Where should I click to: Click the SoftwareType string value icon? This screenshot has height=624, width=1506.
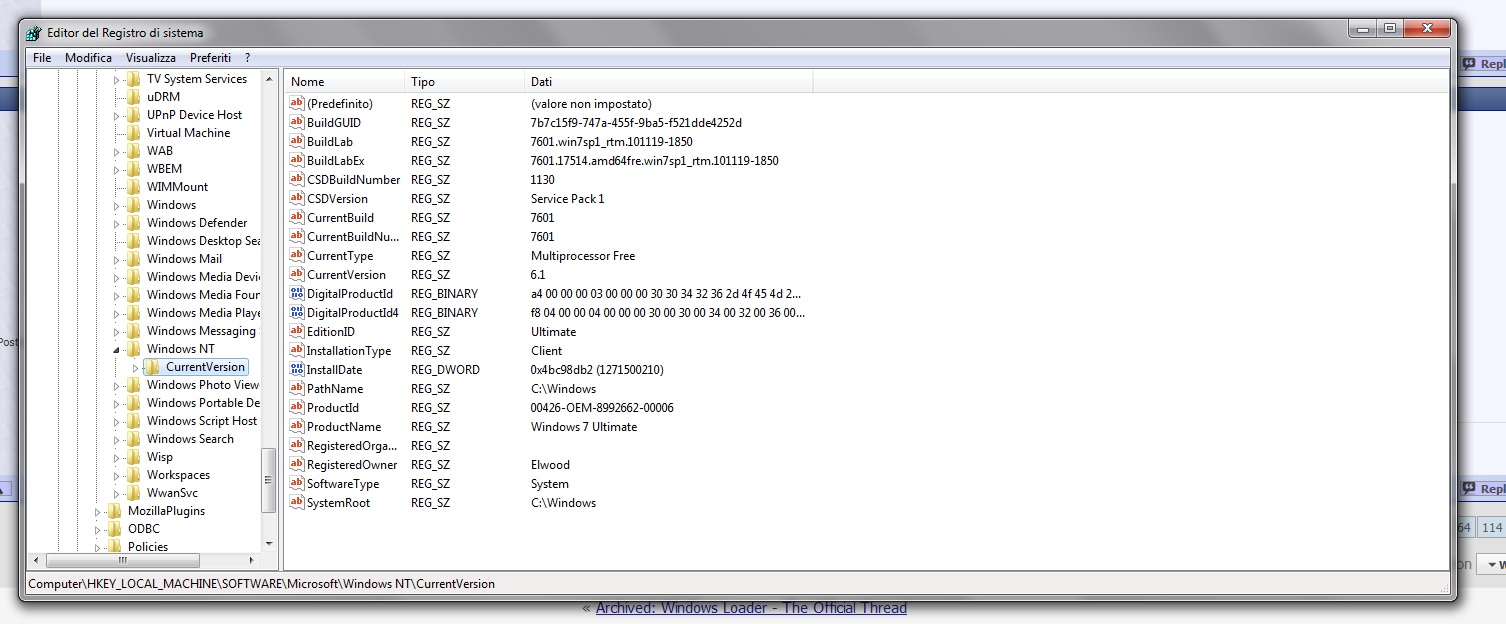click(296, 483)
